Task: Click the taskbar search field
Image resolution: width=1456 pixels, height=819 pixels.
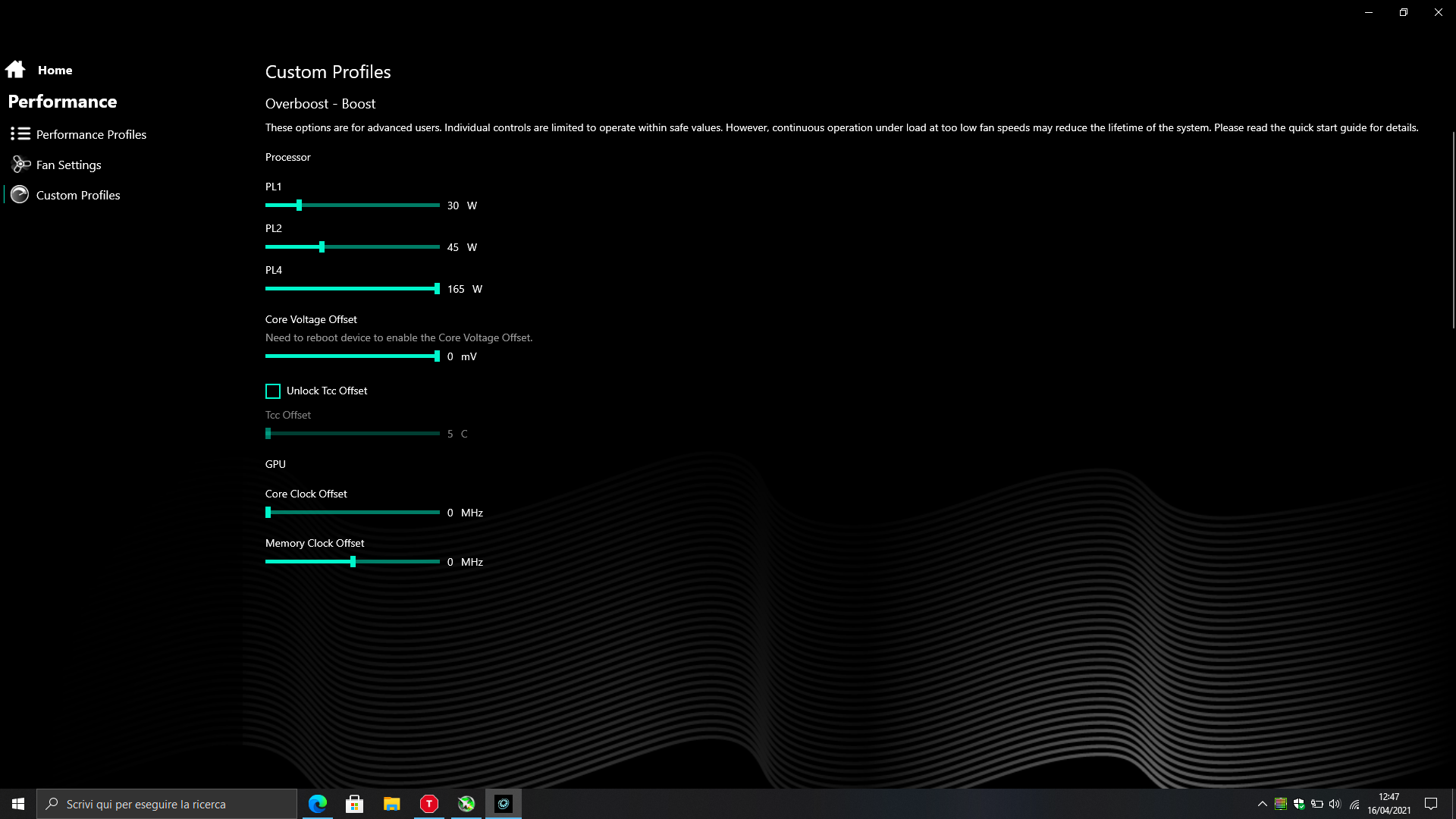Action: pyautogui.click(x=167, y=804)
